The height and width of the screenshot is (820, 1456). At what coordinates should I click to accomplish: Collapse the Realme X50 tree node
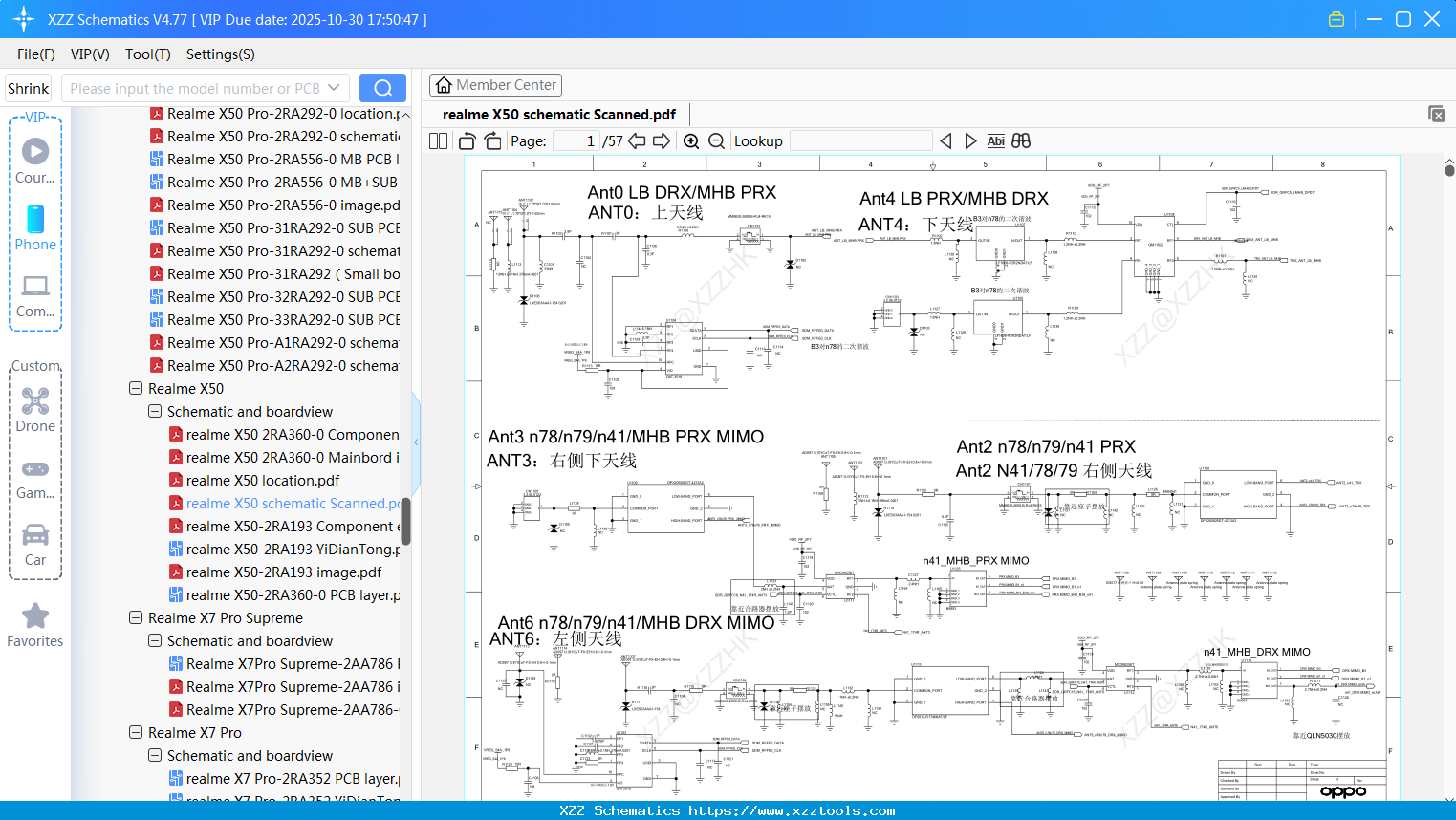pos(135,388)
